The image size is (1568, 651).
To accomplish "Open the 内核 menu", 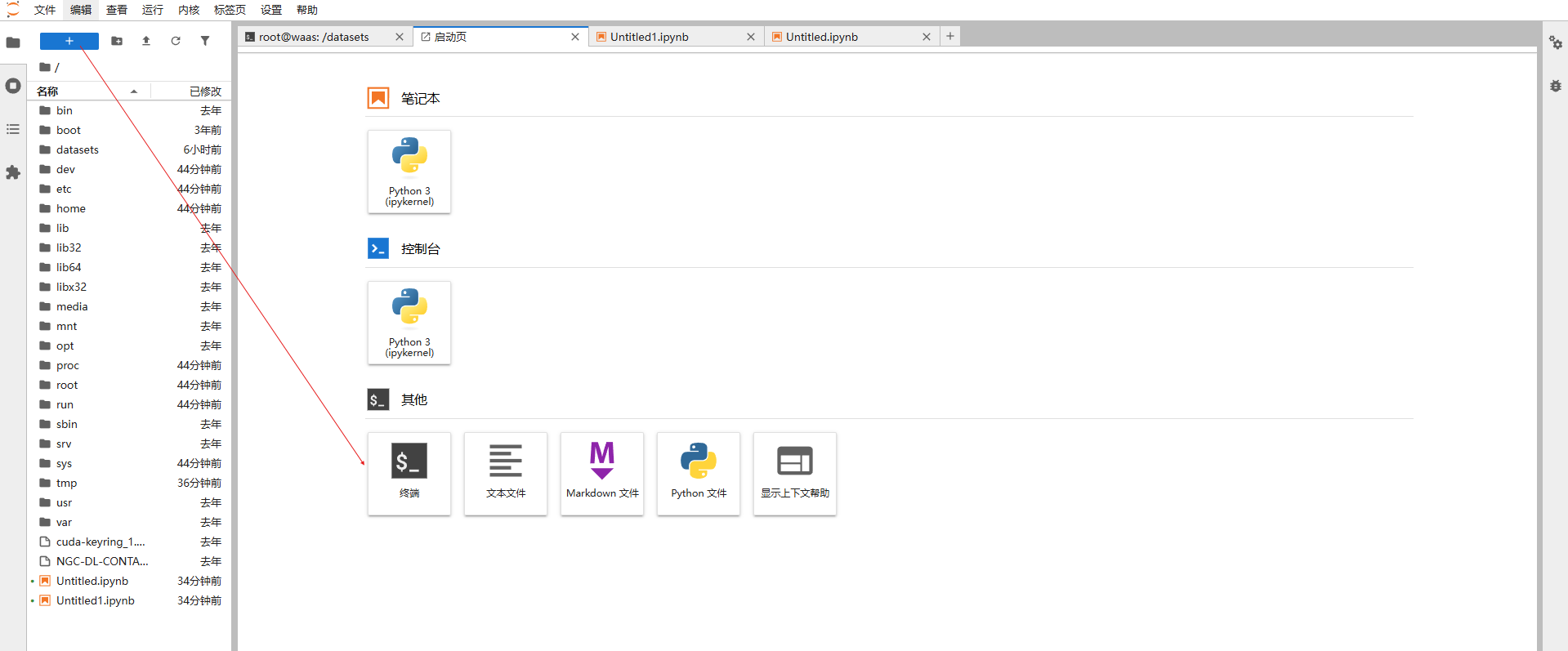I will click(x=189, y=10).
